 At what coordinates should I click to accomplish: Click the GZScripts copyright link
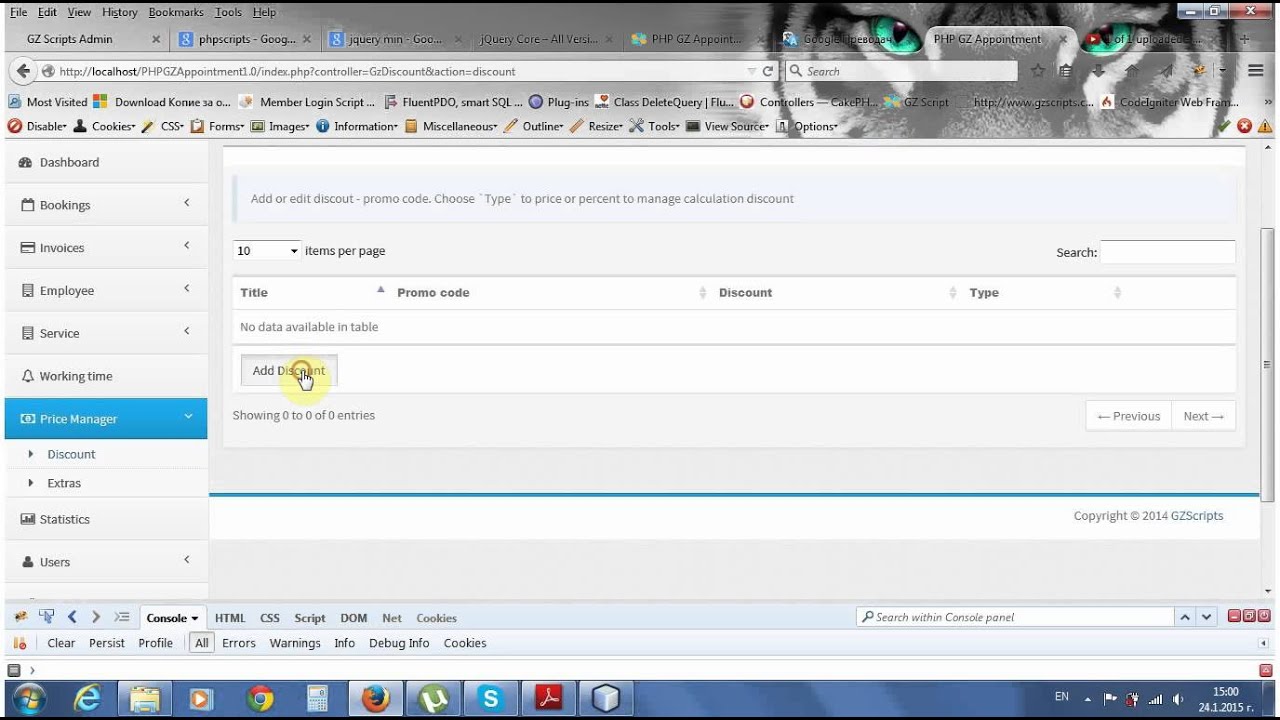(1197, 516)
